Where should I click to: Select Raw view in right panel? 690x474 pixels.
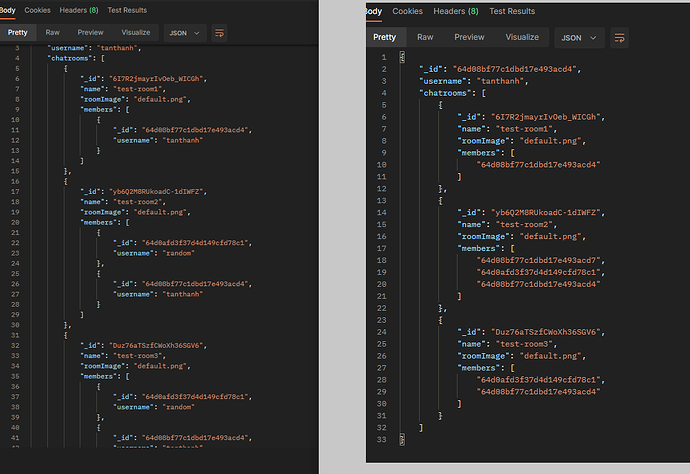[x=425, y=37]
